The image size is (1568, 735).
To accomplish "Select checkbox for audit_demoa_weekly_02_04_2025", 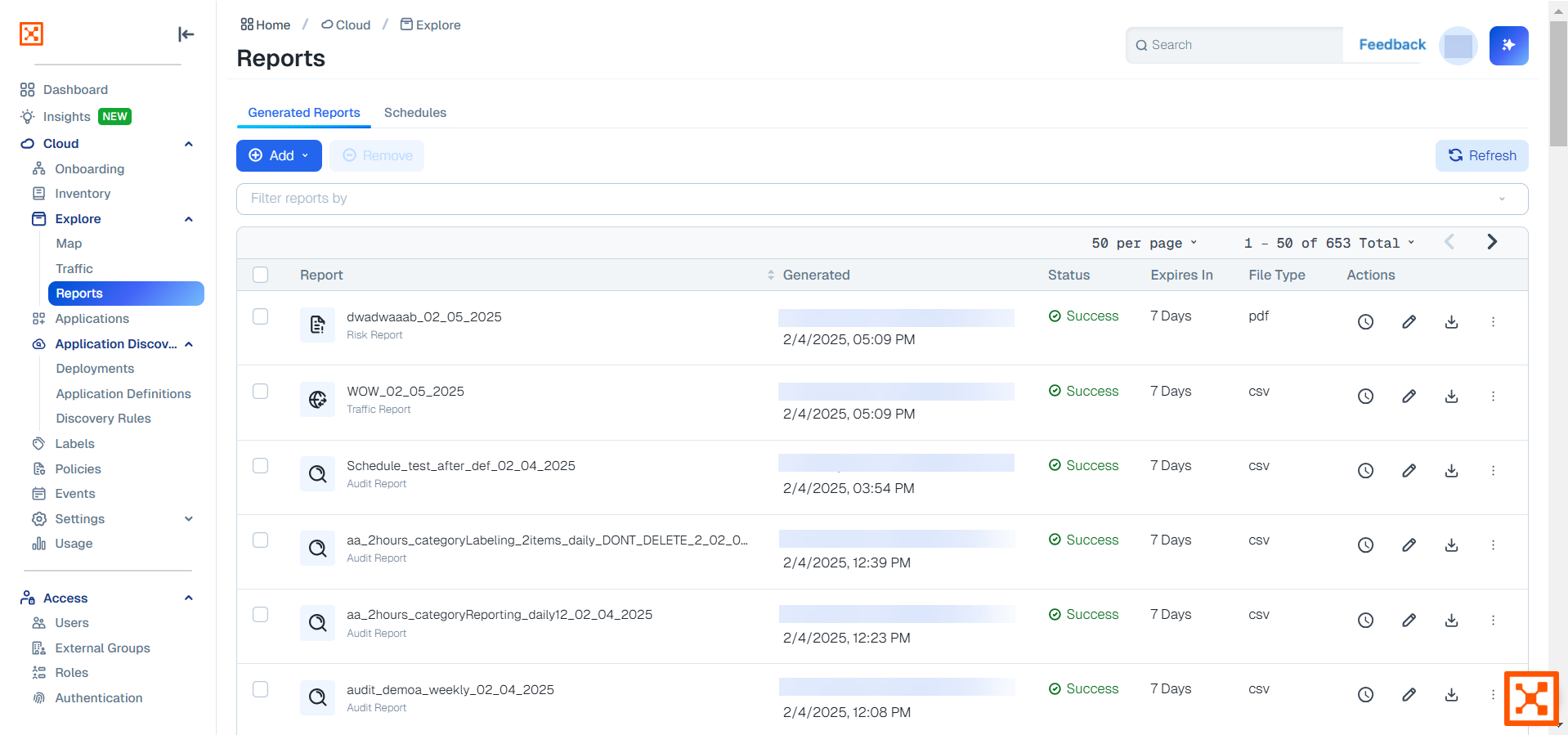I will [260, 689].
